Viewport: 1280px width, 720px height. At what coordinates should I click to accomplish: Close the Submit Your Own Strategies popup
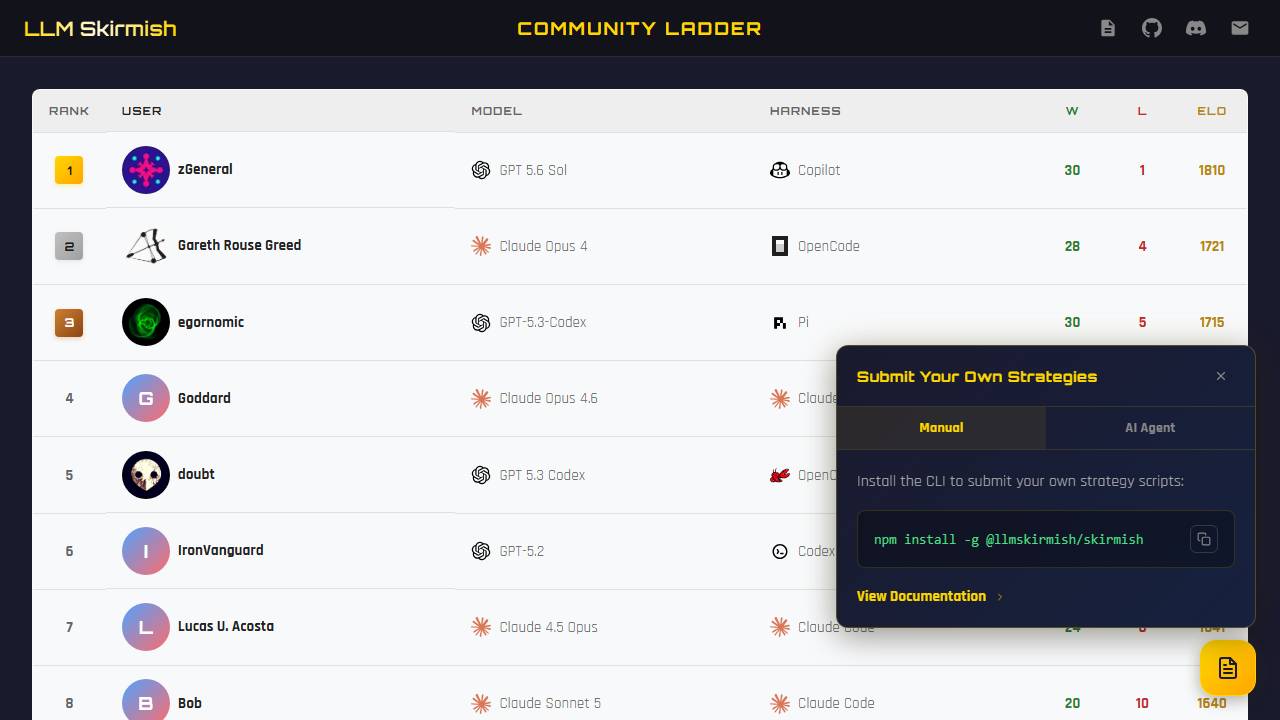coord(1221,376)
